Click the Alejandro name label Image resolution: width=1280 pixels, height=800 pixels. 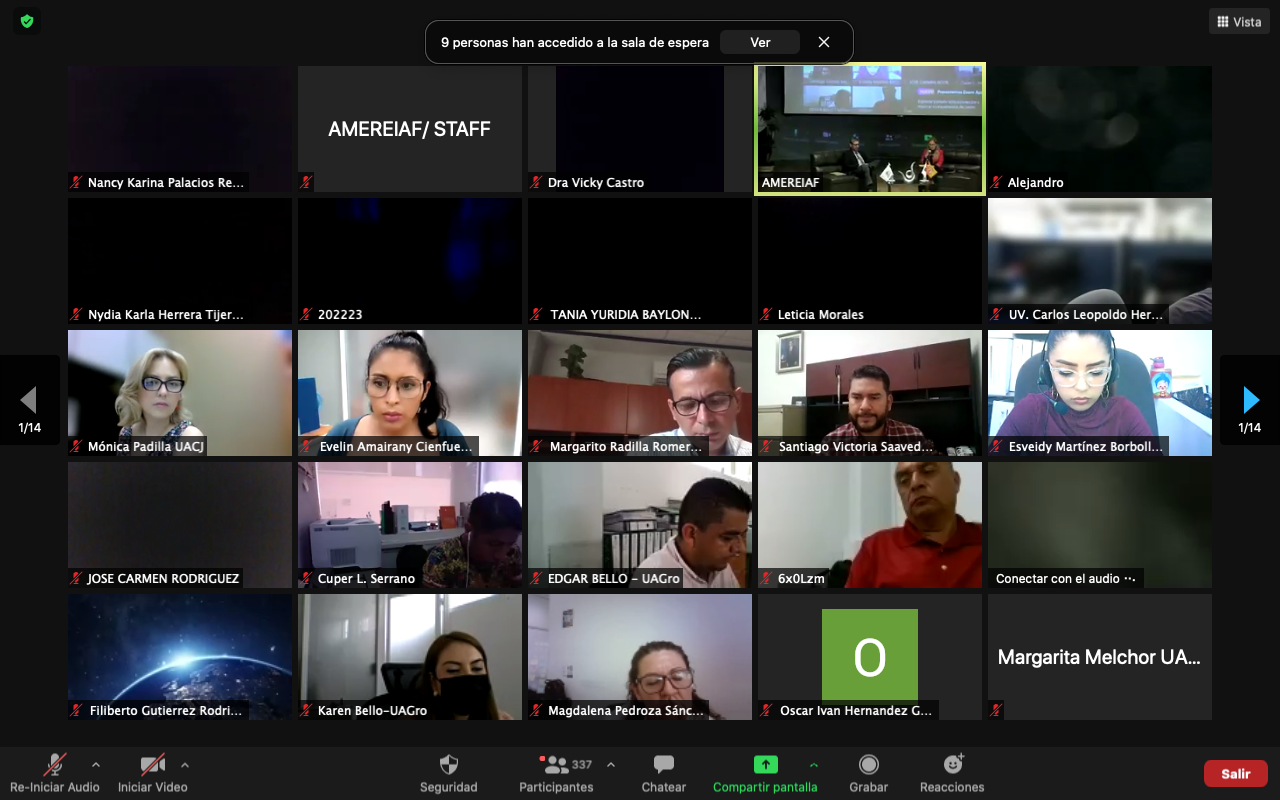[x=1036, y=183]
